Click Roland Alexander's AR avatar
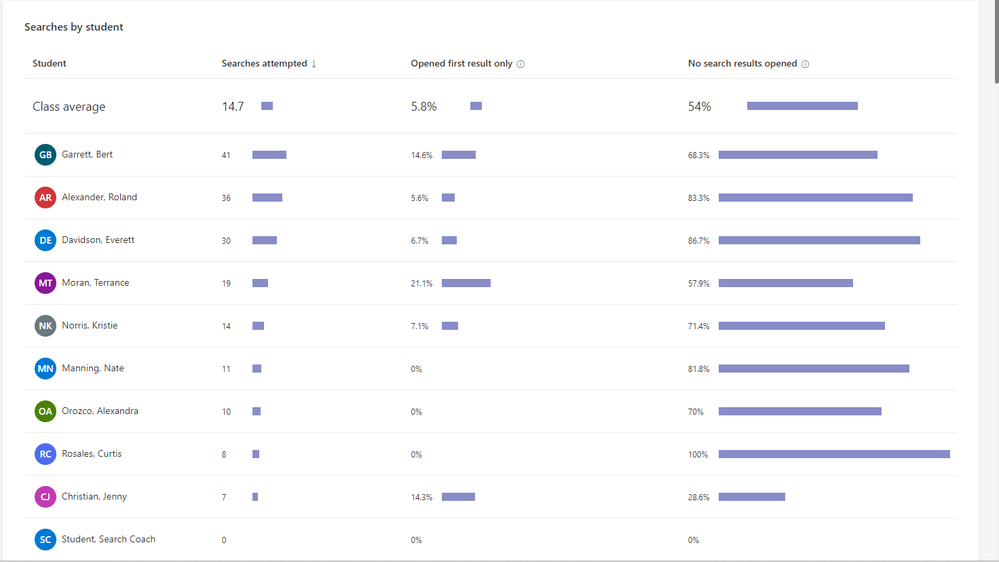999x562 pixels. pos(45,198)
